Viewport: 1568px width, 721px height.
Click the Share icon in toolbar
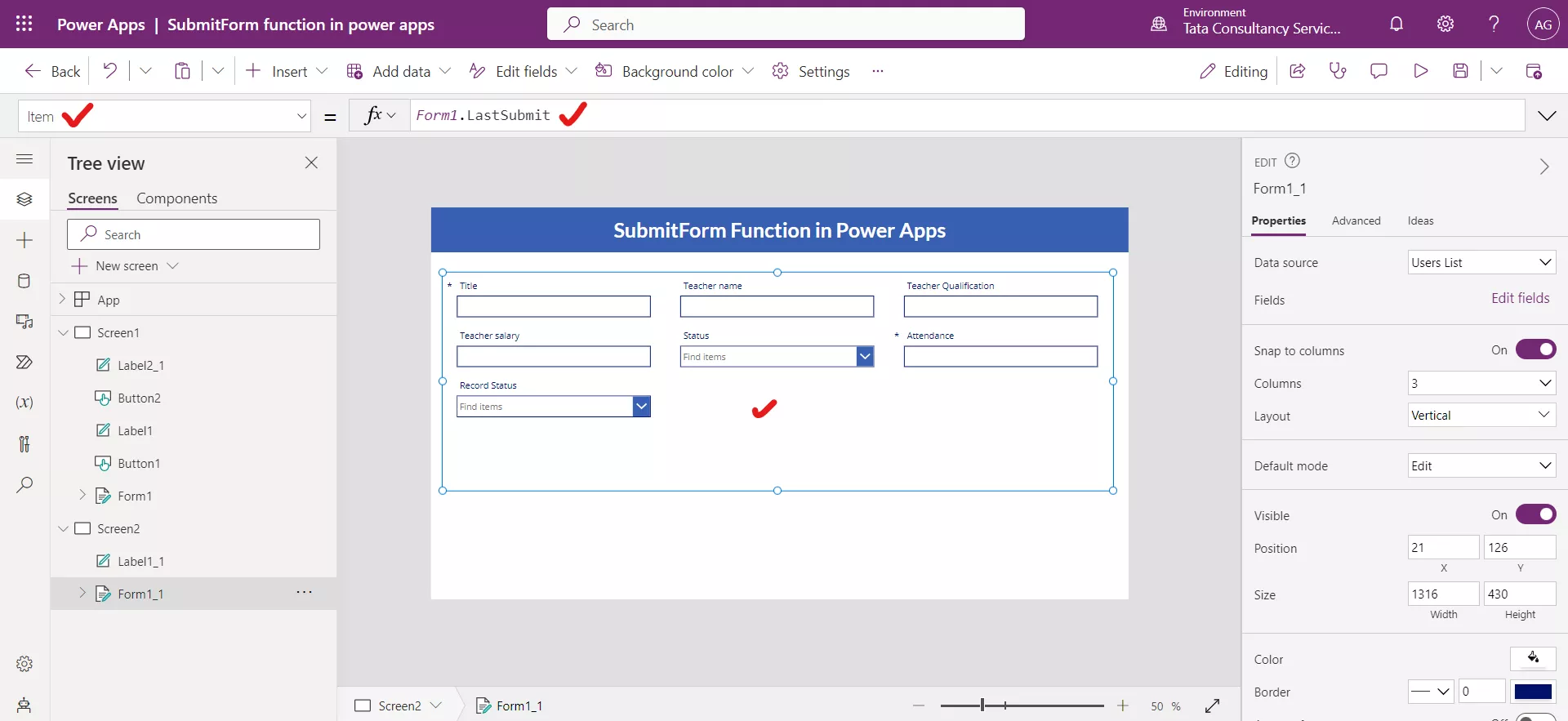1297,71
